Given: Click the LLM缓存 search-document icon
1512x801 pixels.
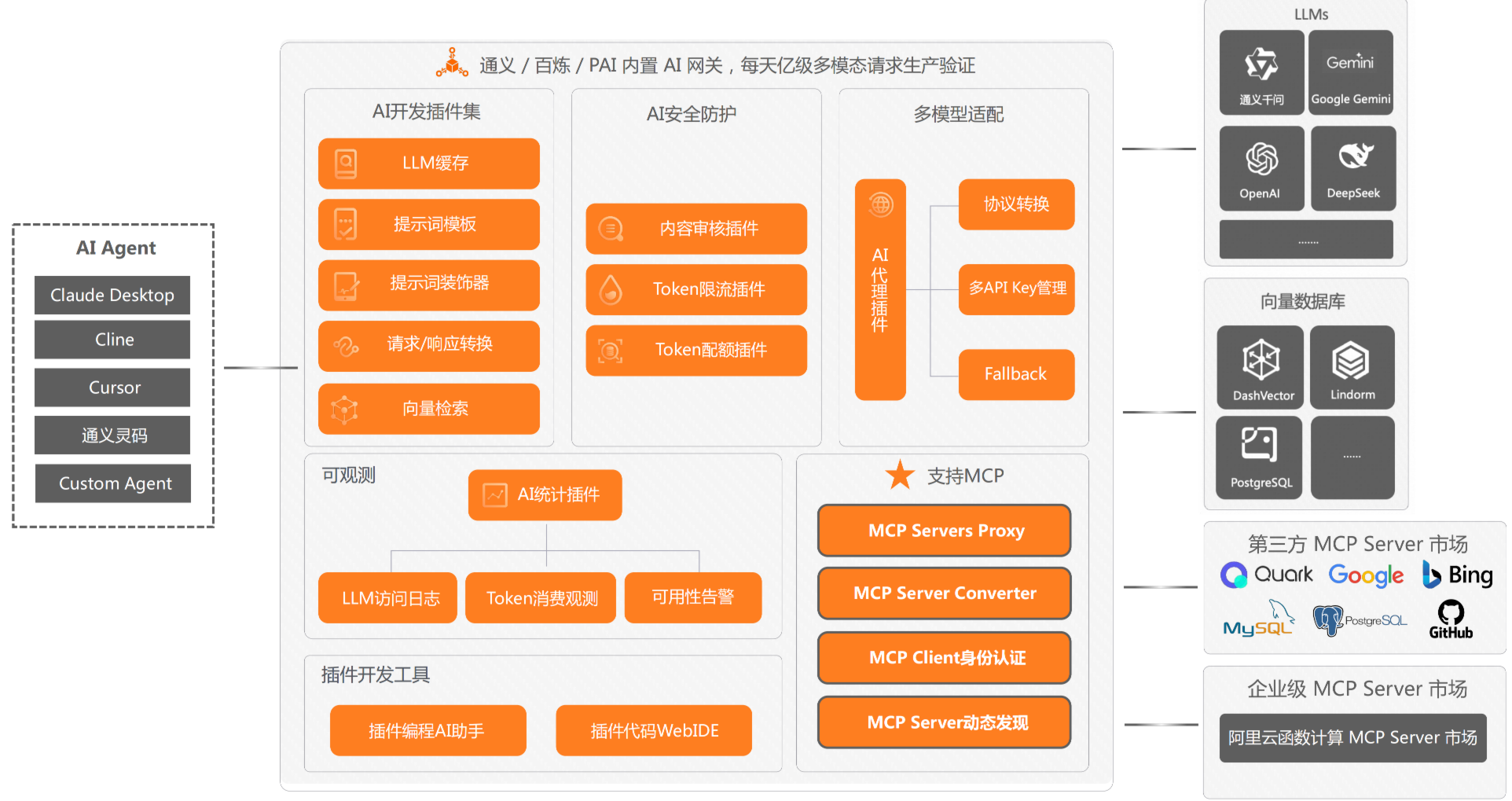Looking at the screenshot, I should 346,164.
